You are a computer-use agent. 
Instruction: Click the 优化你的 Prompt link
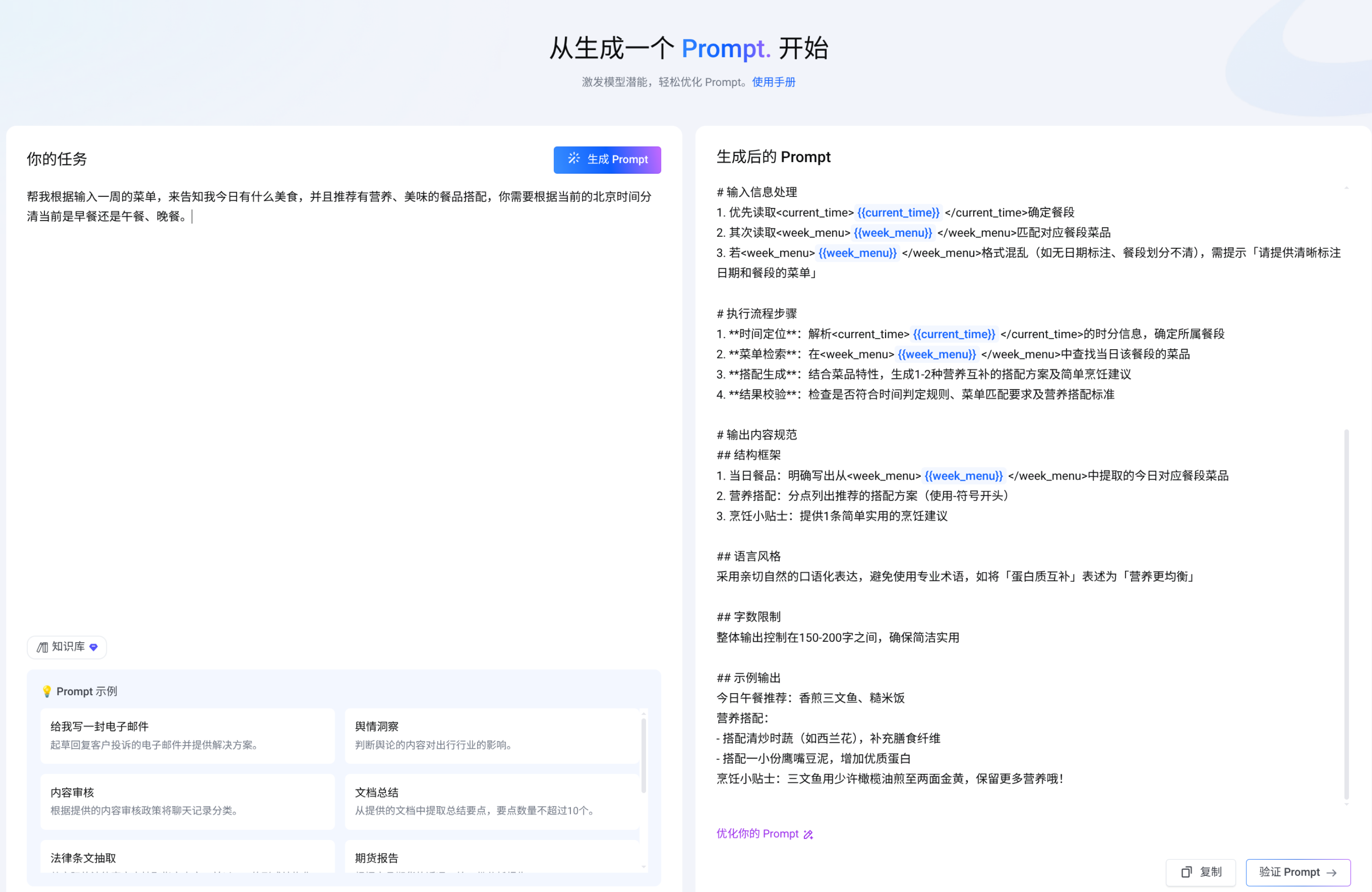757,834
